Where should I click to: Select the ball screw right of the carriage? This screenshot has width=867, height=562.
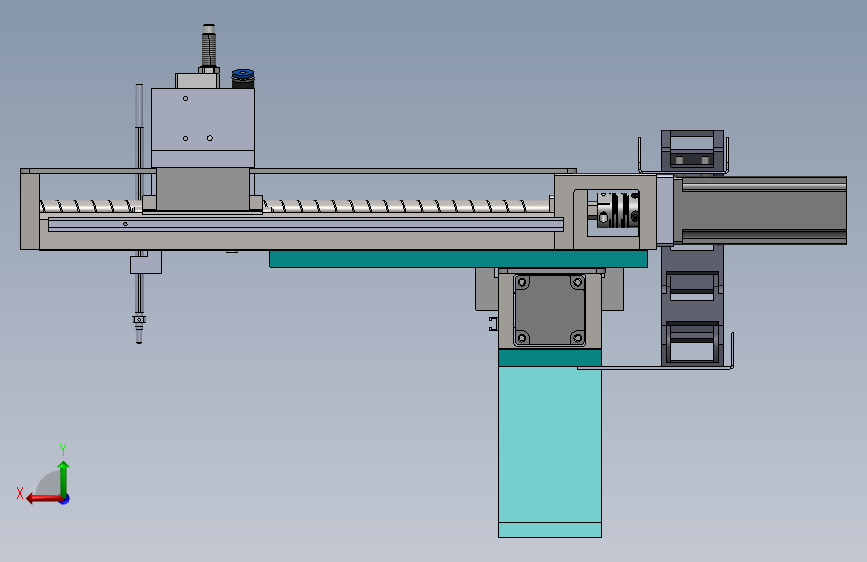point(407,206)
